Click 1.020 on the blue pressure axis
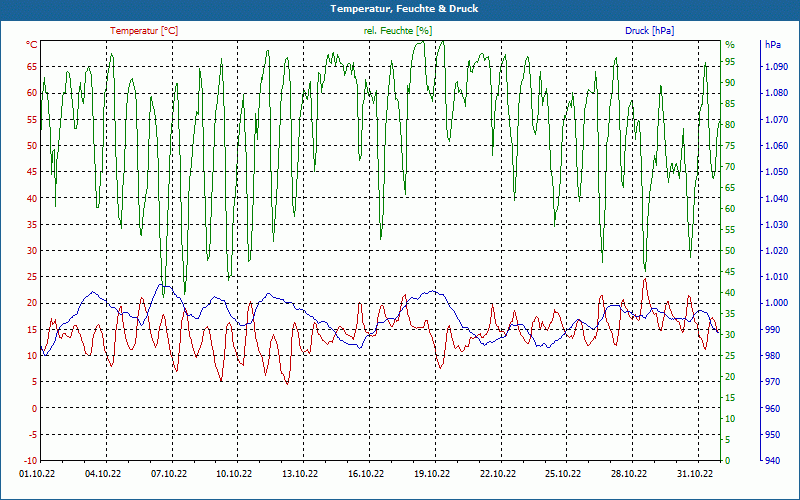The width and height of the screenshot is (800, 500). 777,251
